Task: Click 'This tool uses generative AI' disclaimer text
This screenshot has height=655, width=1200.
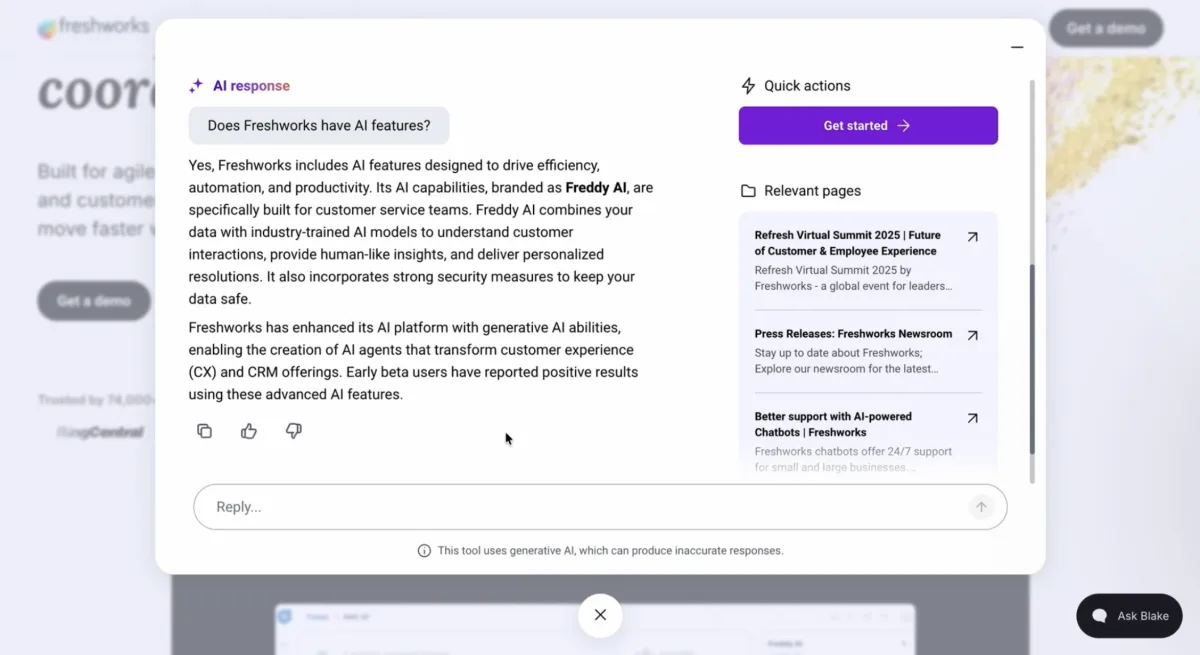Action: pos(610,551)
